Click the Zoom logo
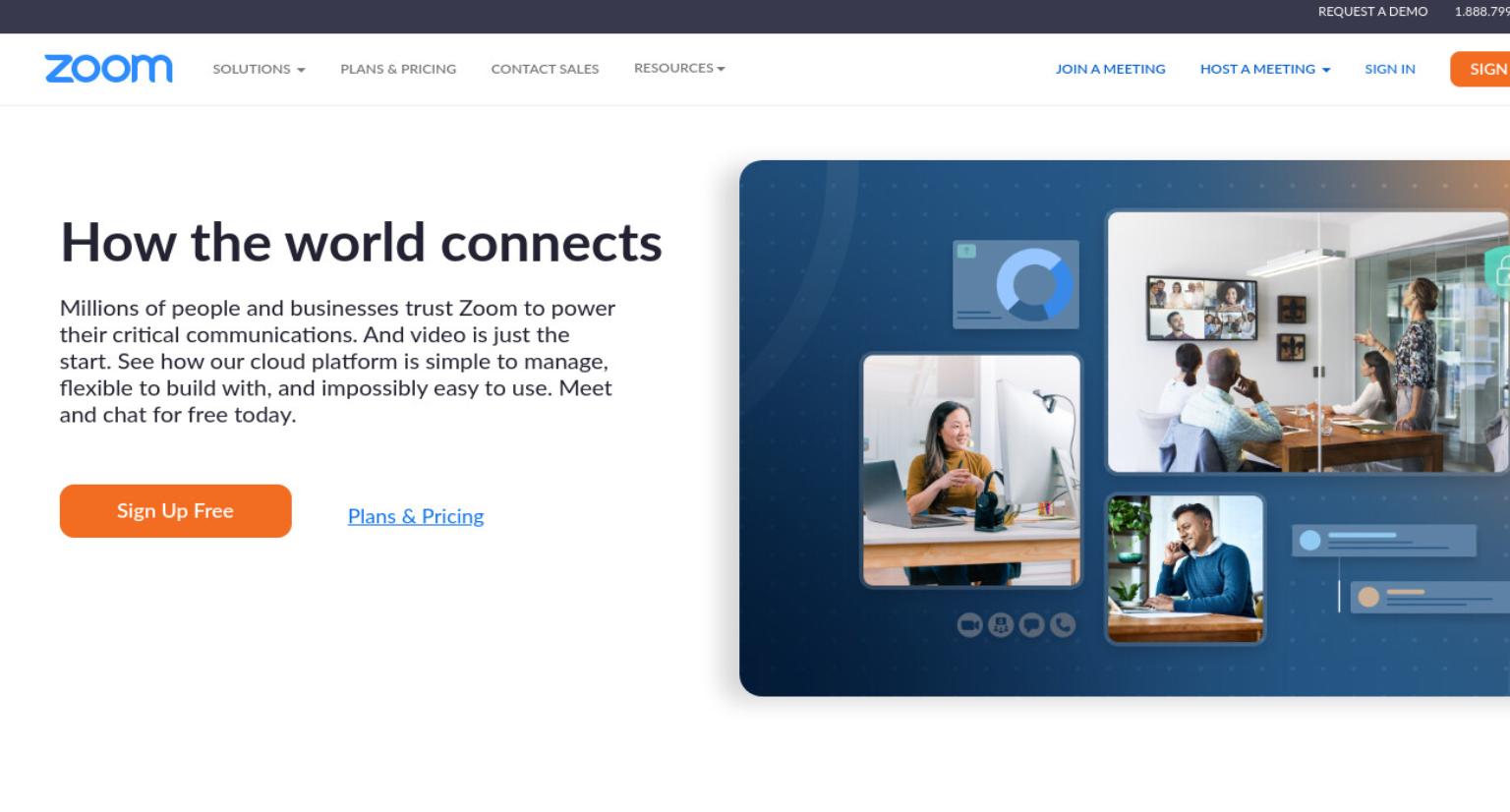 pos(108,69)
